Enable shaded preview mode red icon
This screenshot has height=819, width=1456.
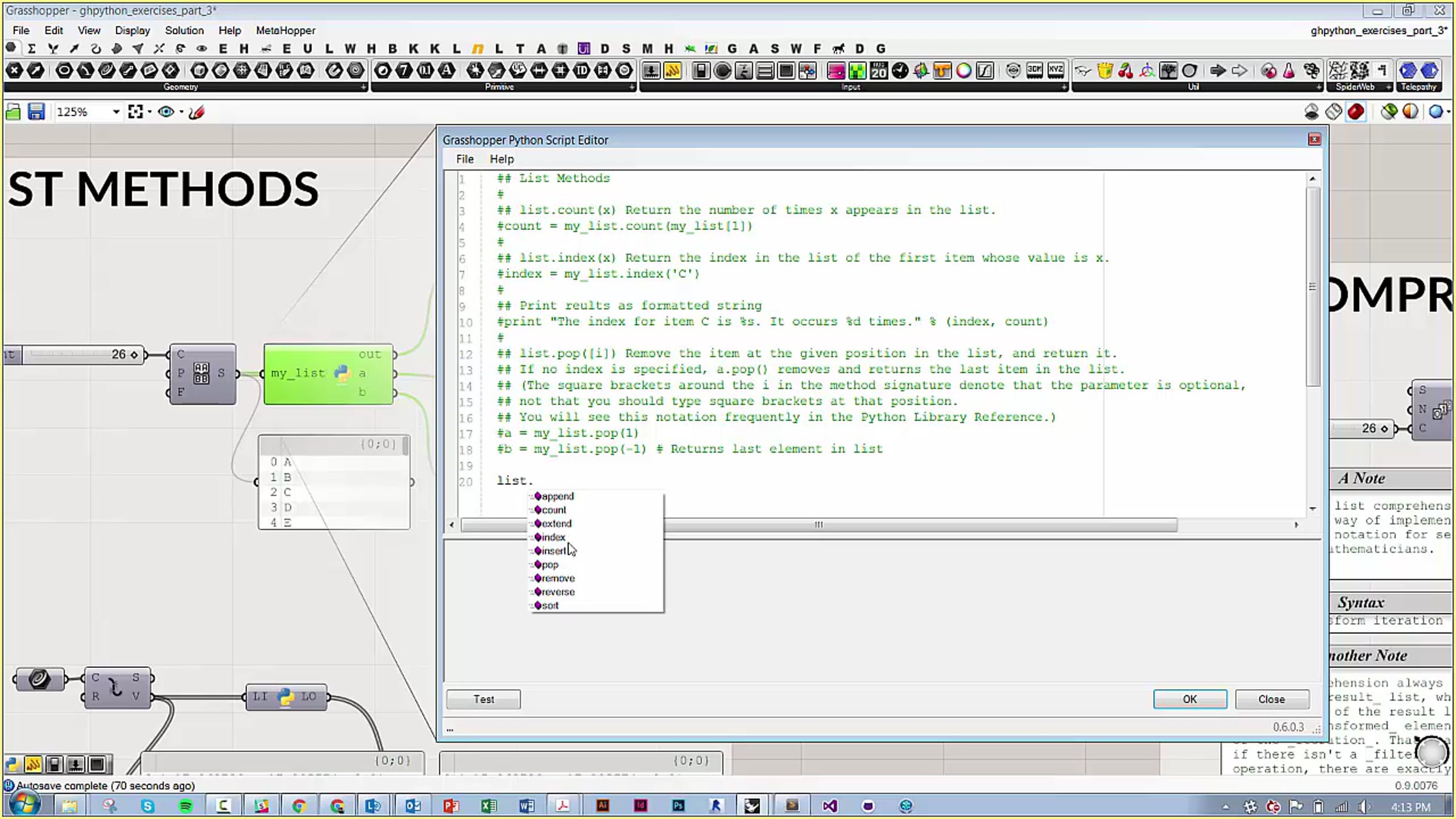point(1356,112)
